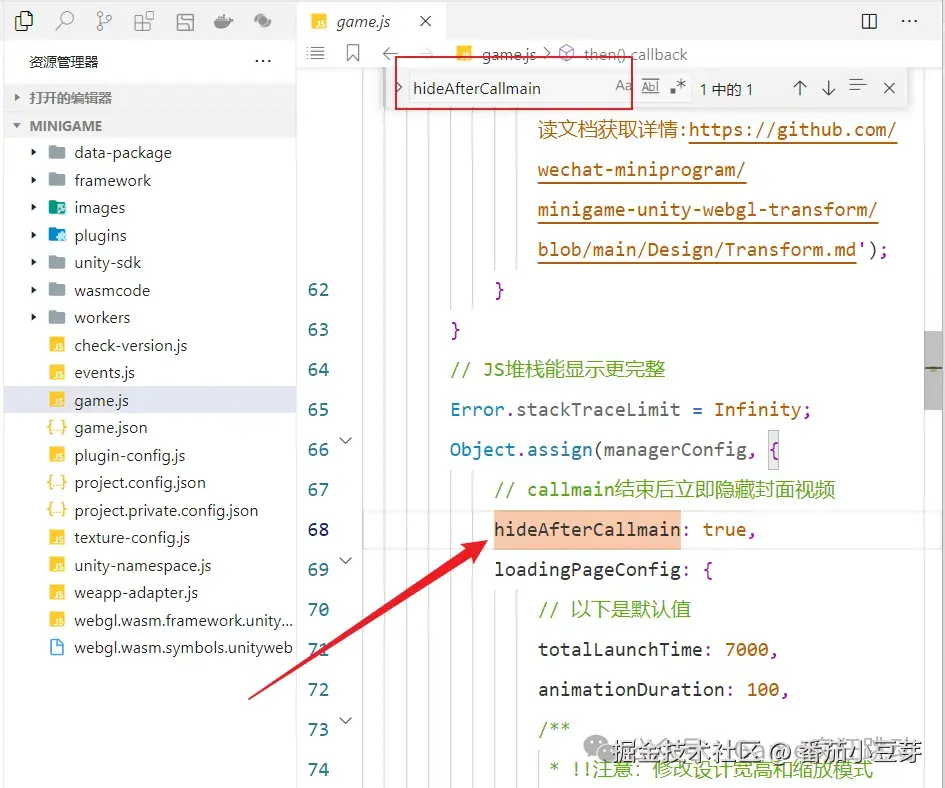This screenshot has height=788, width=945.
Task: Click Error.stackTraceLimit on line 65
Action: click(x=565, y=410)
